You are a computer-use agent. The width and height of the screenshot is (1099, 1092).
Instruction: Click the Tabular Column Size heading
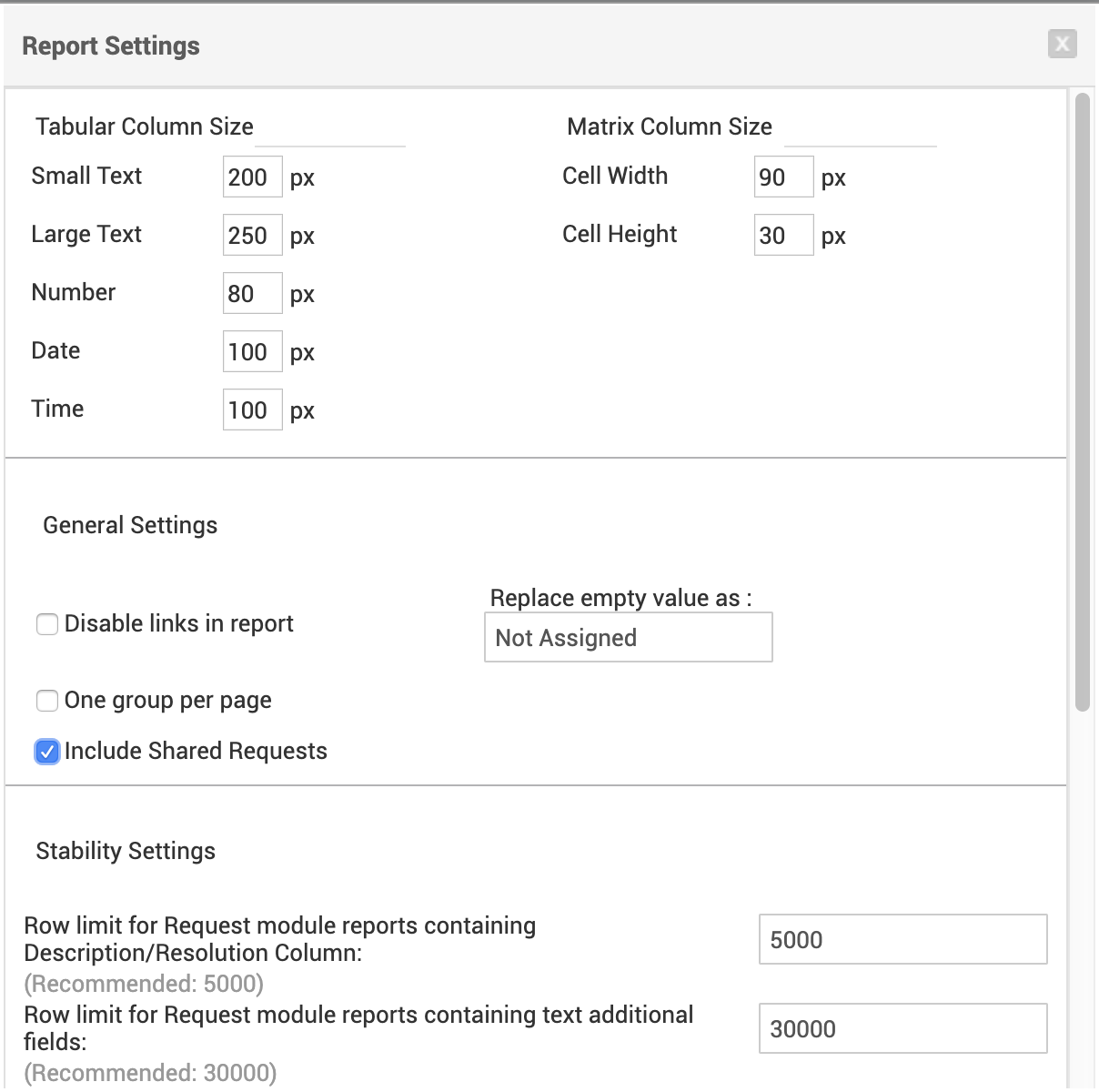(x=145, y=126)
